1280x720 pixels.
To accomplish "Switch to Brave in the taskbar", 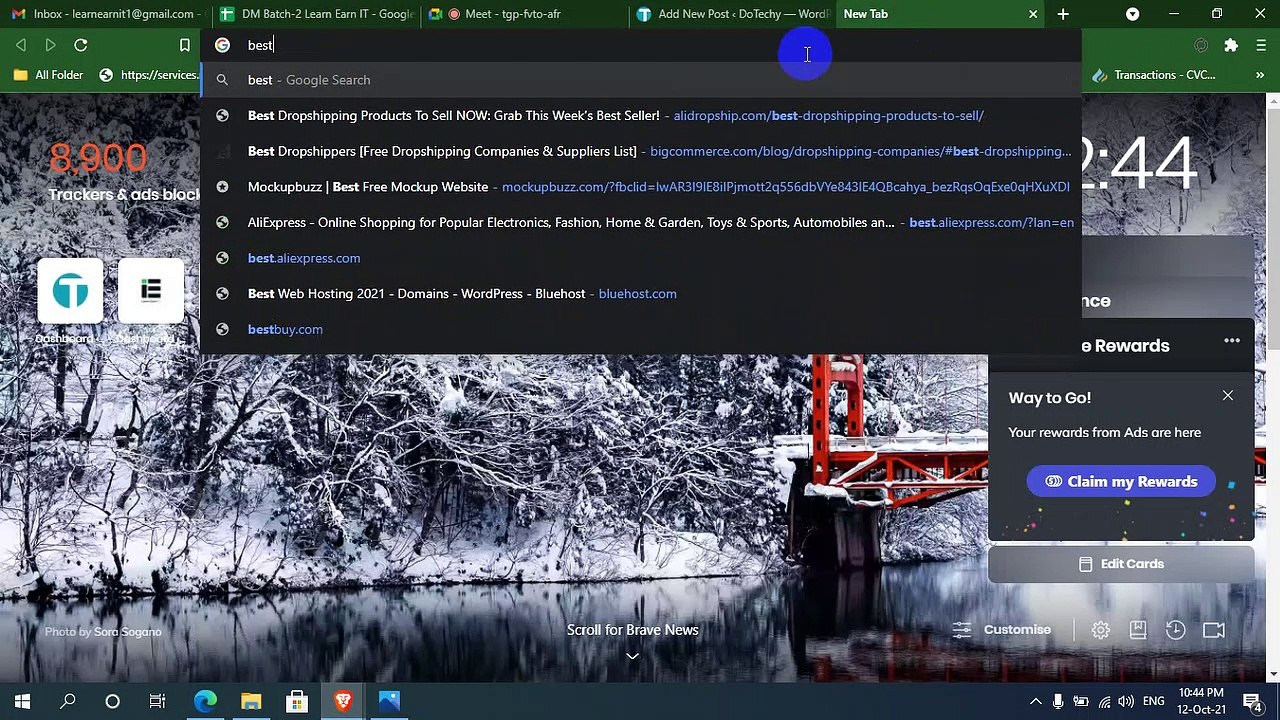I will coord(343,701).
